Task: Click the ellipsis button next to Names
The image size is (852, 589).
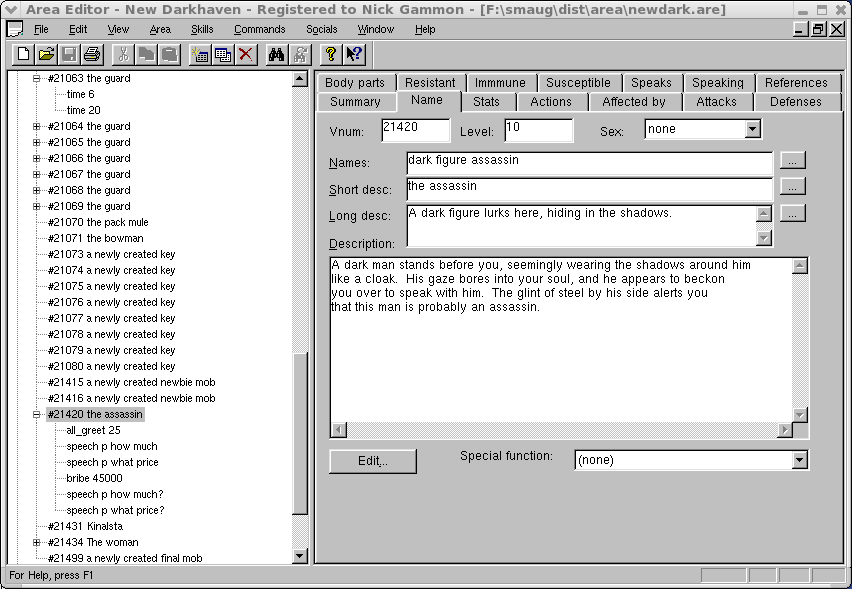Action: [x=793, y=161]
